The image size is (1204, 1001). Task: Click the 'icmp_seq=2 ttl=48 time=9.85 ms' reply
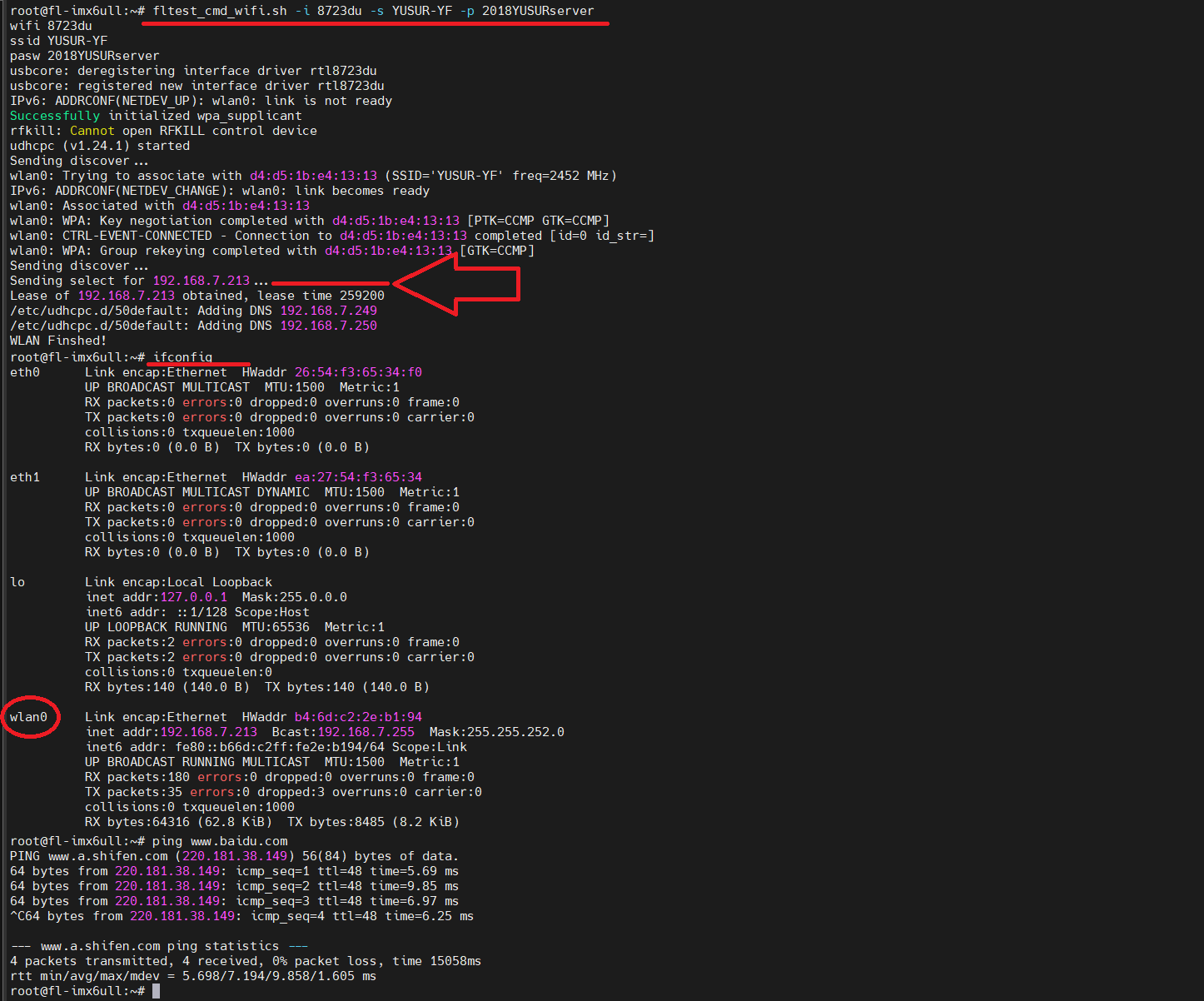point(347,886)
